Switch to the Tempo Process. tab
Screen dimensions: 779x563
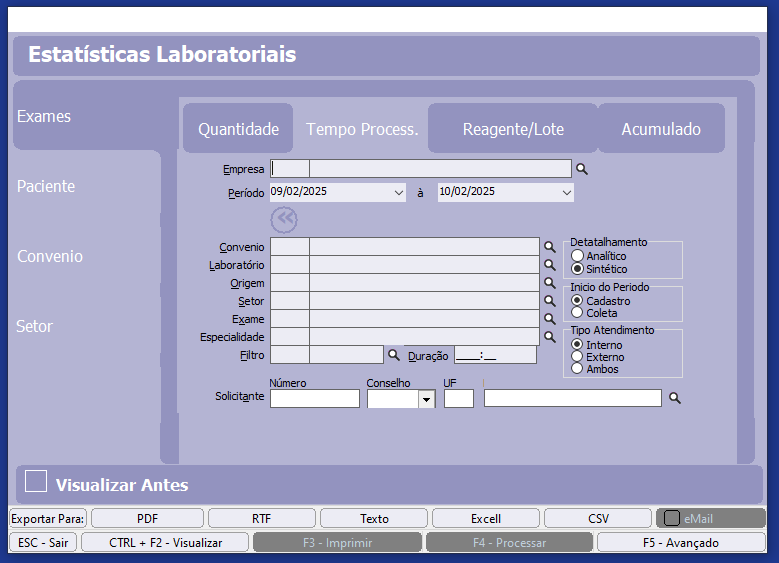(x=361, y=129)
